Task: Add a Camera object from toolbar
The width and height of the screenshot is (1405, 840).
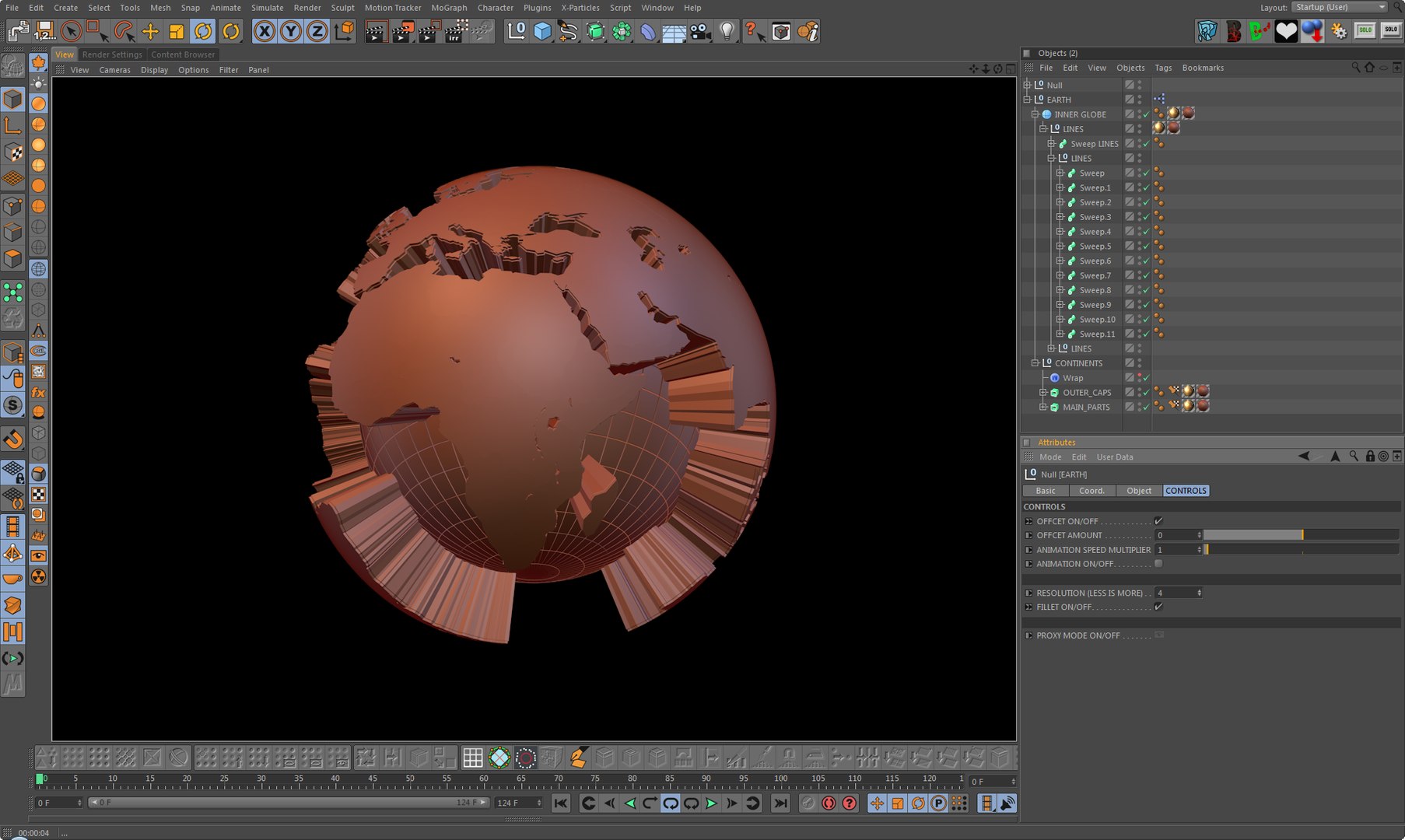Action: pos(700,31)
